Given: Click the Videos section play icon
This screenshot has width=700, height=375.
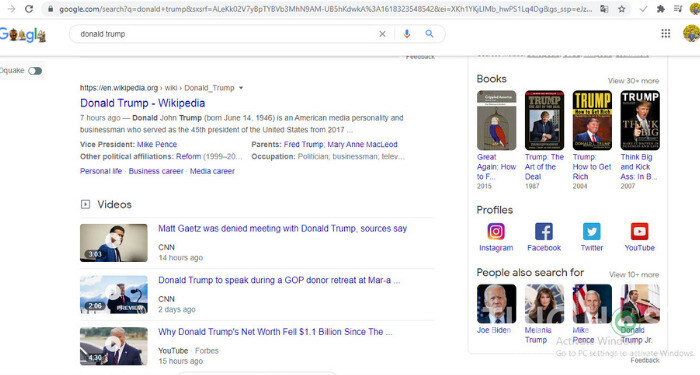Looking at the screenshot, I should coord(85,204).
